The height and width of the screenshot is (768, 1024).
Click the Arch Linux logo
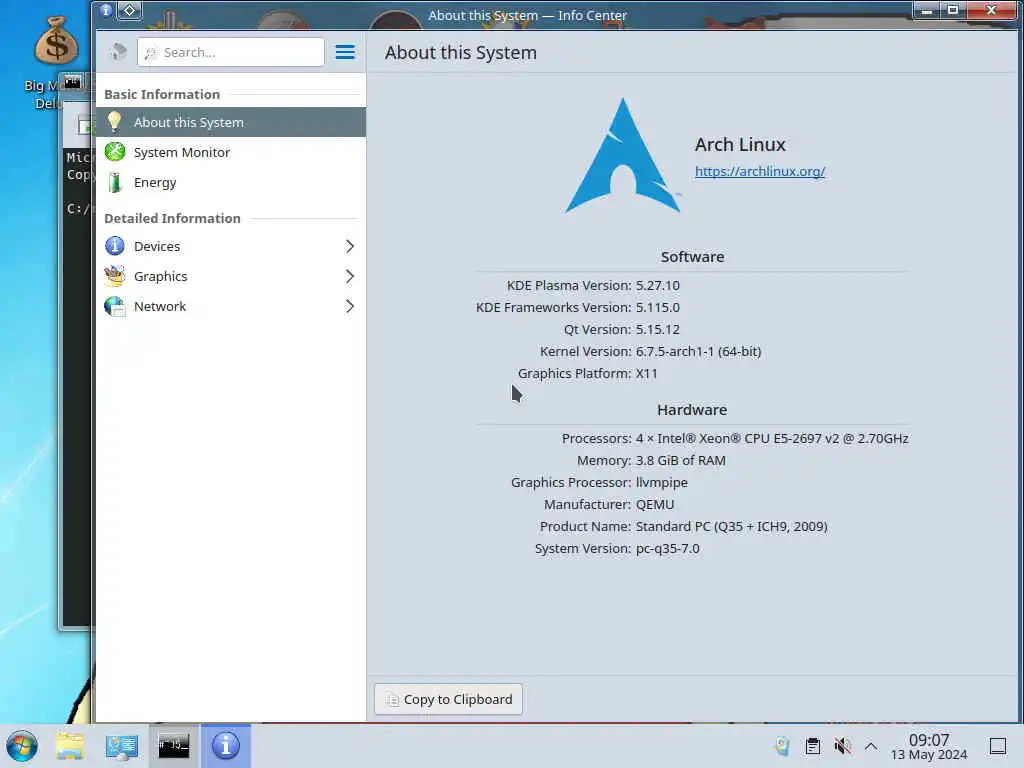[623, 155]
